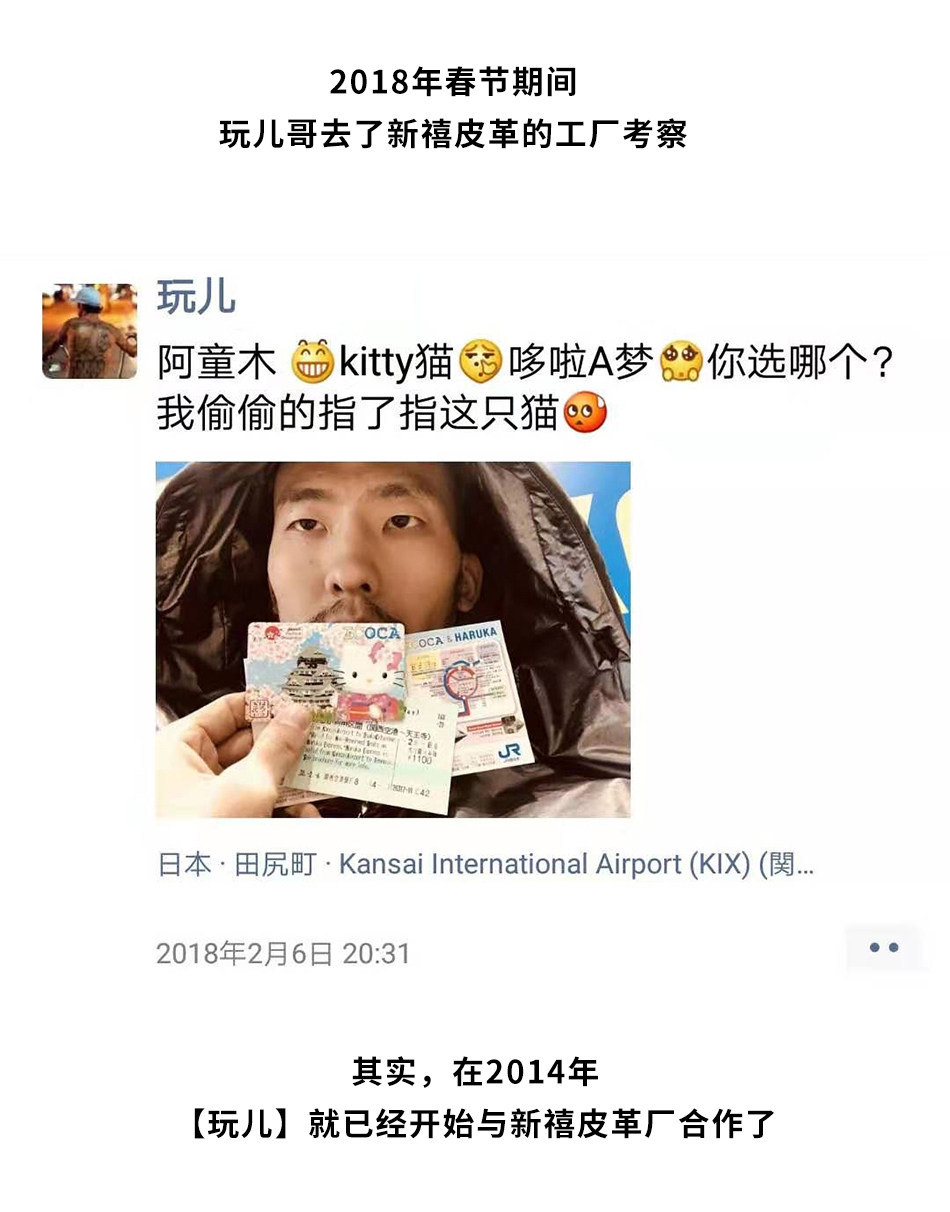Click the post text 我偷偷的指了指这只猫
950x1212 pixels.
click(x=358, y=413)
